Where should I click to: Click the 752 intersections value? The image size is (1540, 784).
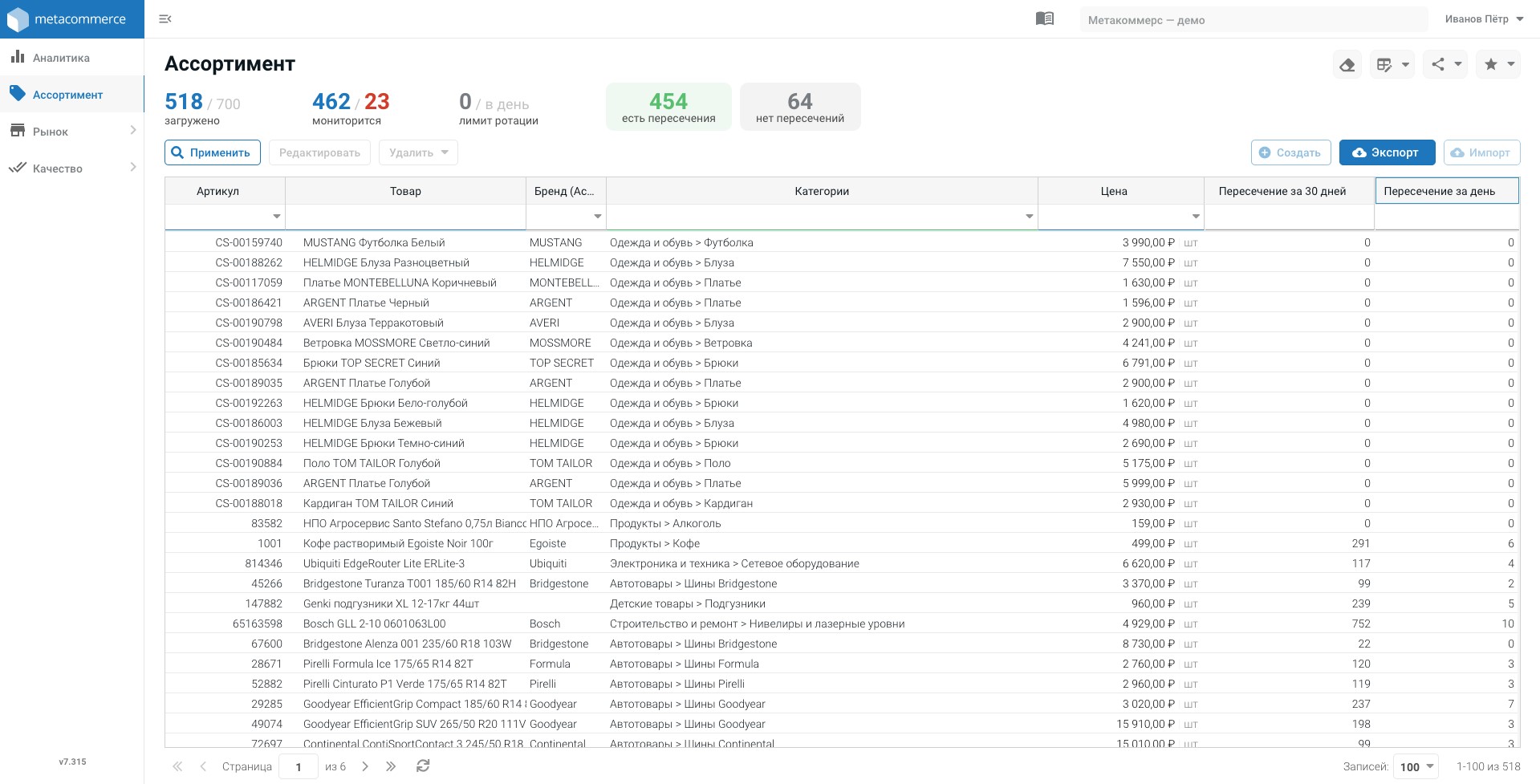point(1361,624)
